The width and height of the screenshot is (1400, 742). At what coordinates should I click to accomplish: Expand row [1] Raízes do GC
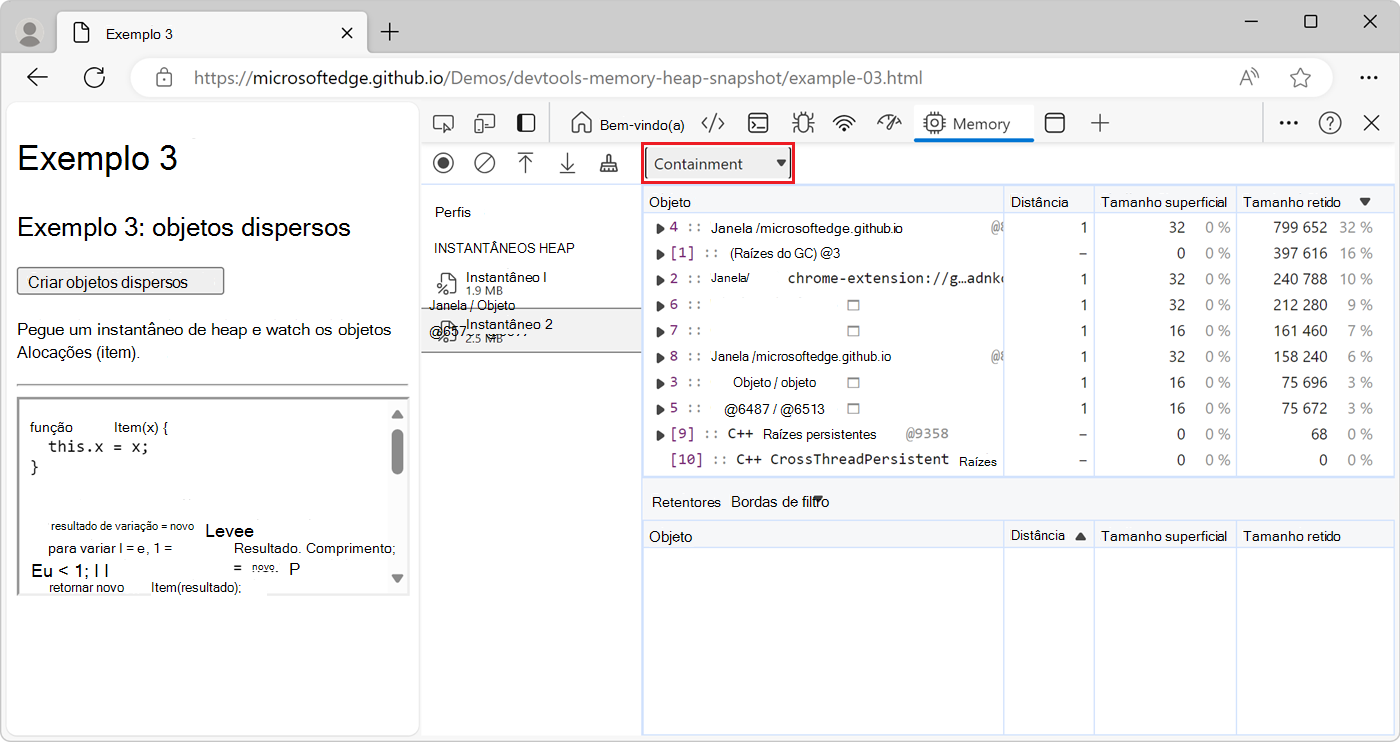point(660,254)
